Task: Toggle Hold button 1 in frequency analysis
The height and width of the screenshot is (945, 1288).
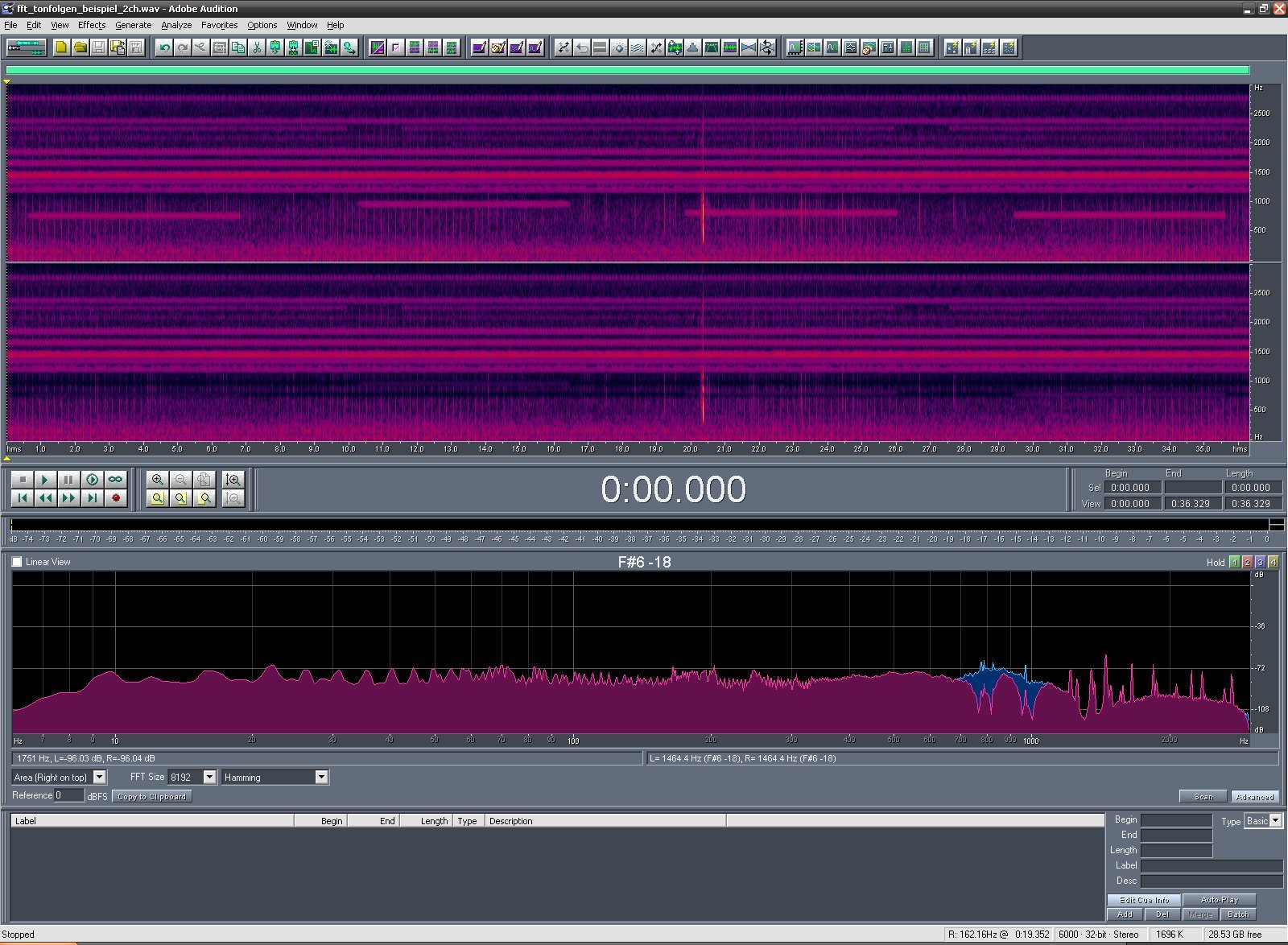Action: click(1235, 562)
